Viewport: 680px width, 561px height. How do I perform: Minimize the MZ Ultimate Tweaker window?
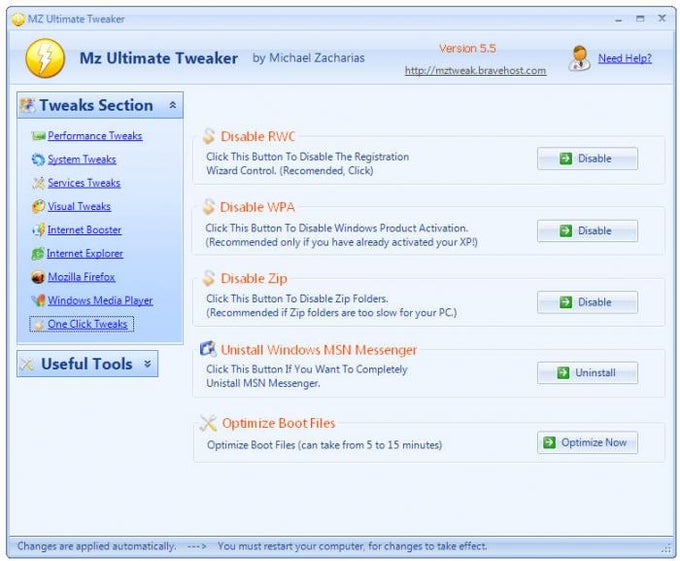pos(618,19)
